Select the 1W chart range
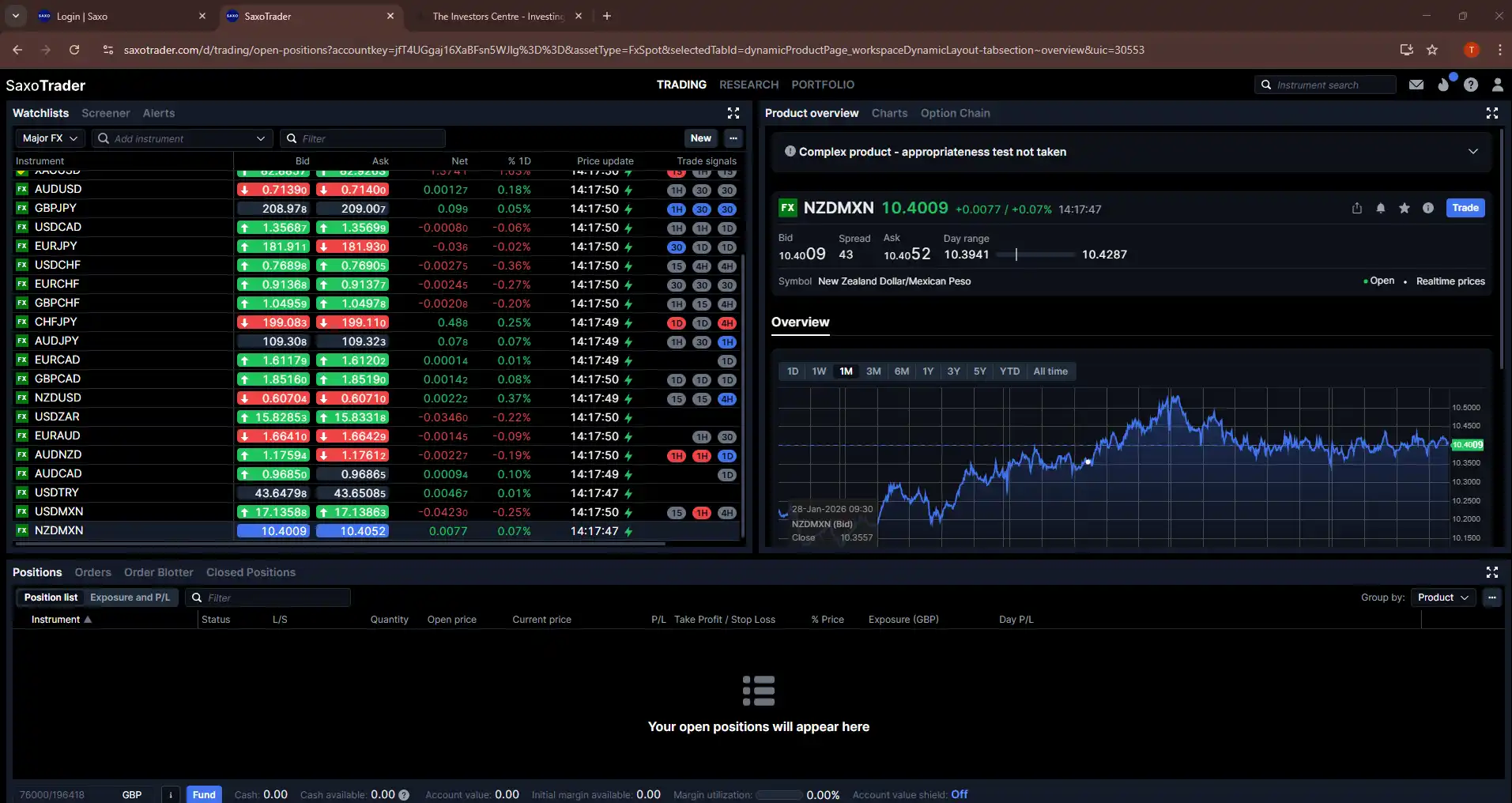This screenshot has width=1512, height=803. pos(819,371)
